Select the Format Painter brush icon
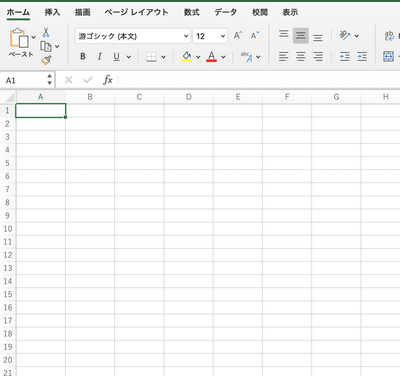The height and width of the screenshot is (376, 400). tap(46, 60)
